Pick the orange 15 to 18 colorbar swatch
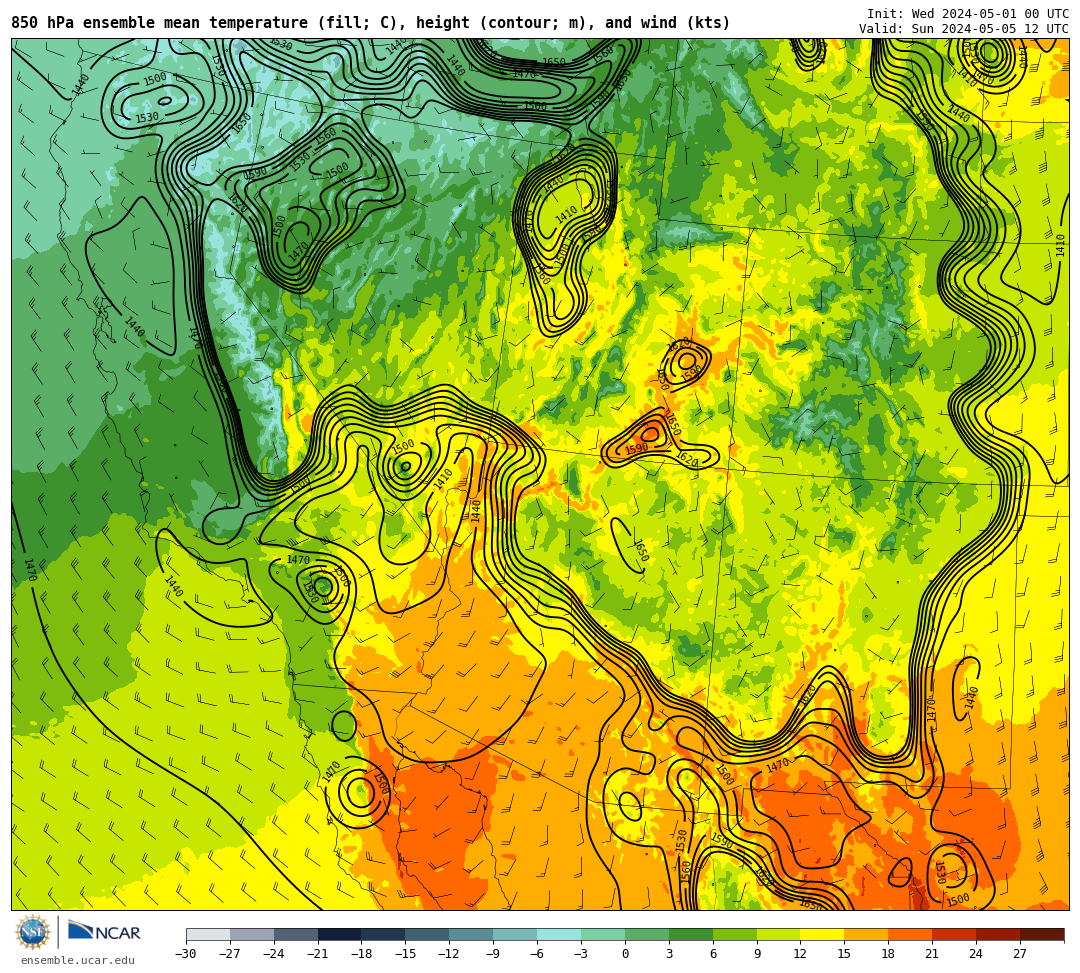1080x973 pixels. [x=866, y=934]
